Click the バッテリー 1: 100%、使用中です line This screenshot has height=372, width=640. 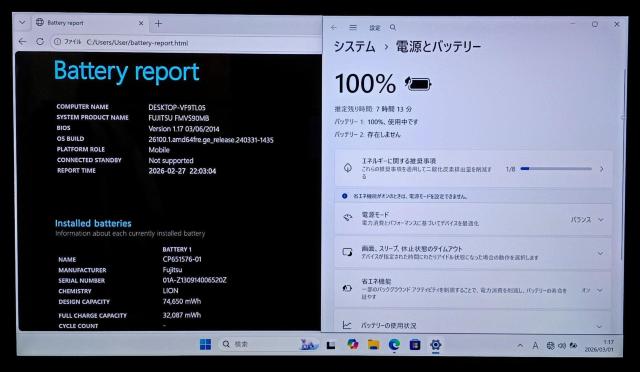(376, 122)
